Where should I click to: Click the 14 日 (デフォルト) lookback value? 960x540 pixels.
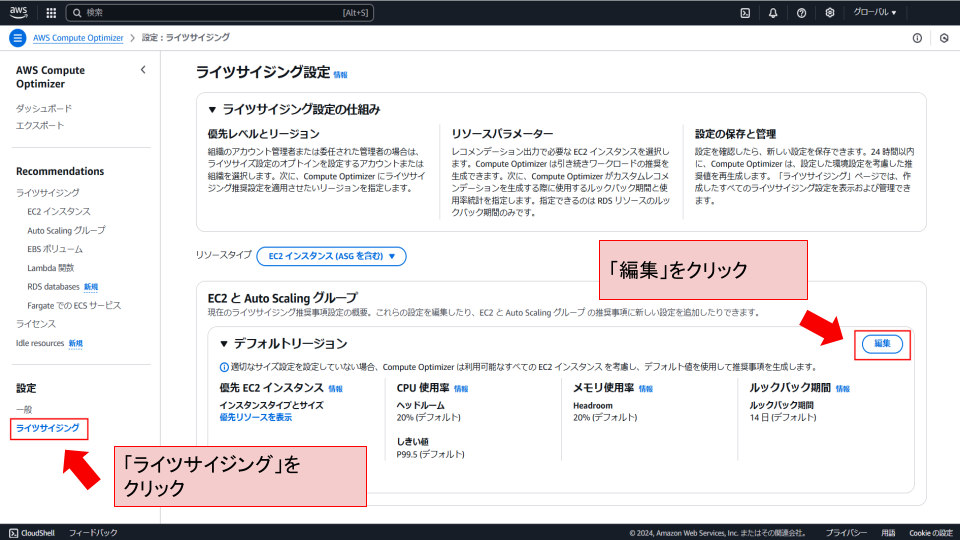click(782, 418)
